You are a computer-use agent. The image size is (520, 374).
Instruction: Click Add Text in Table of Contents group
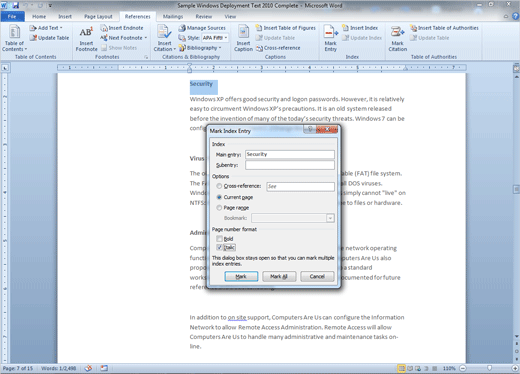point(46,28)
